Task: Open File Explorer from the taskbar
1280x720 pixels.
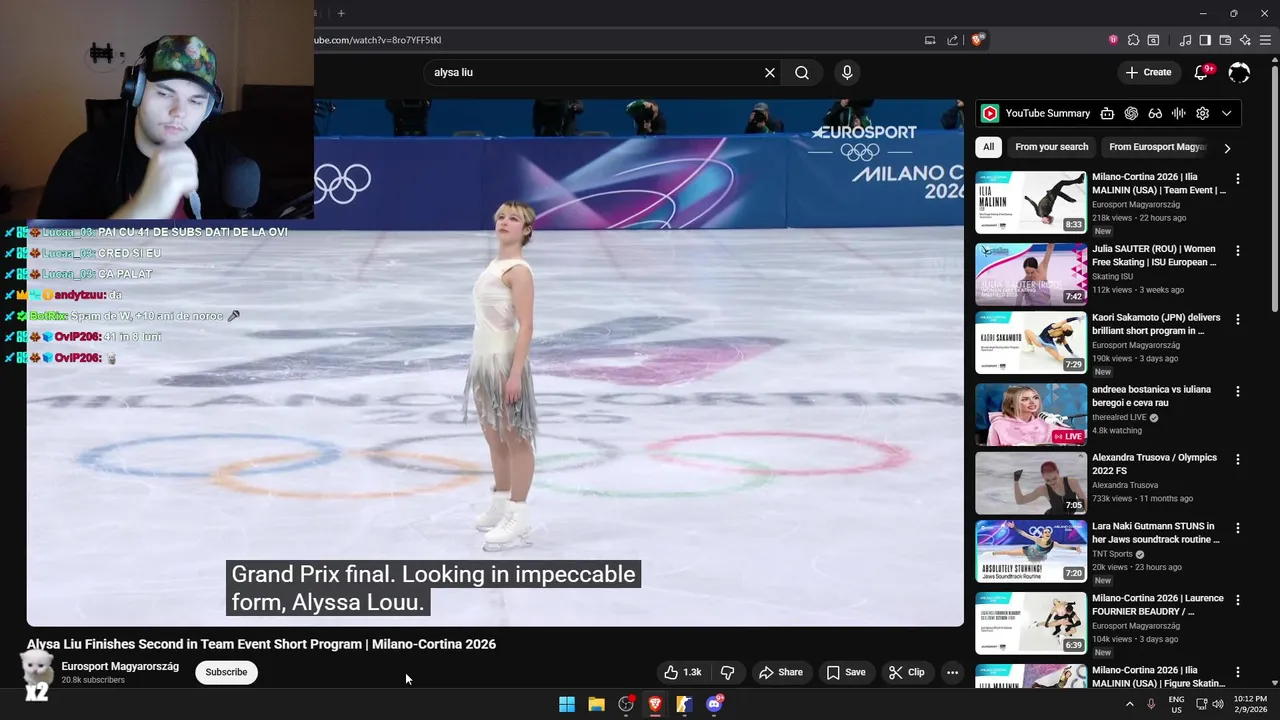Action: pyautogui.click(x=596, y=704)
